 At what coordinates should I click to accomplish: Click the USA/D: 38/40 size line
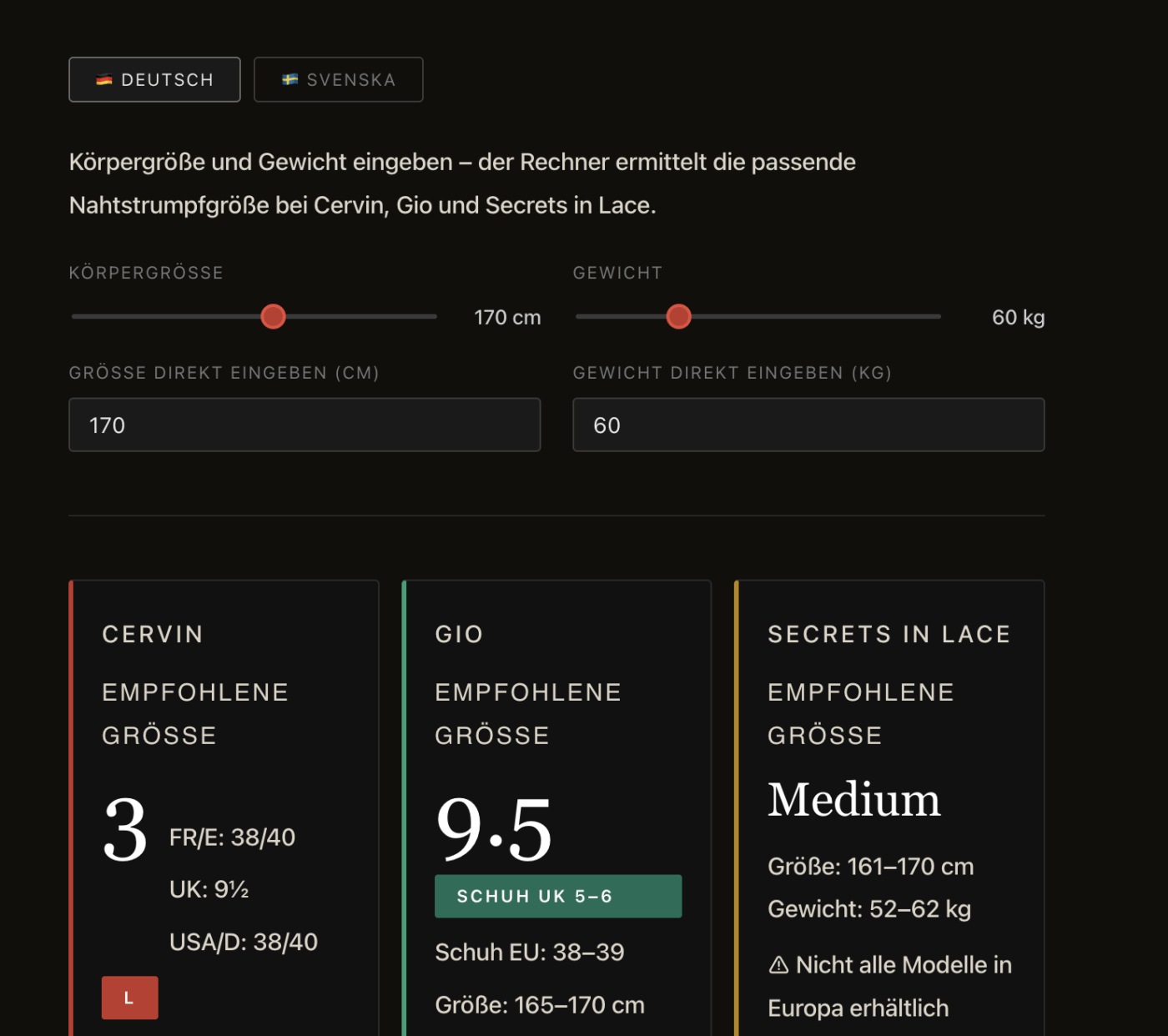coord(244,942)
